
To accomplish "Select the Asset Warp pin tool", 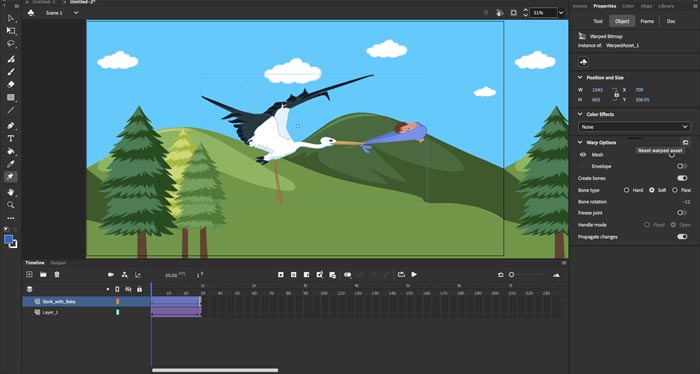I will pos(11,177).
